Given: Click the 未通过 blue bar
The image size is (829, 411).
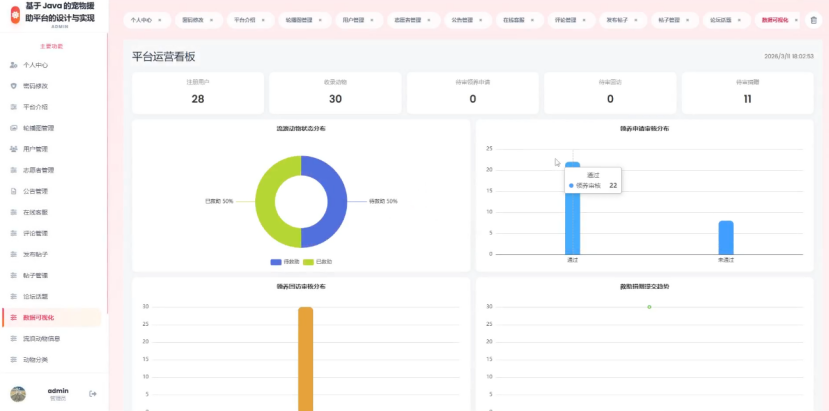Looking at the screenshot, I should 726,238.
